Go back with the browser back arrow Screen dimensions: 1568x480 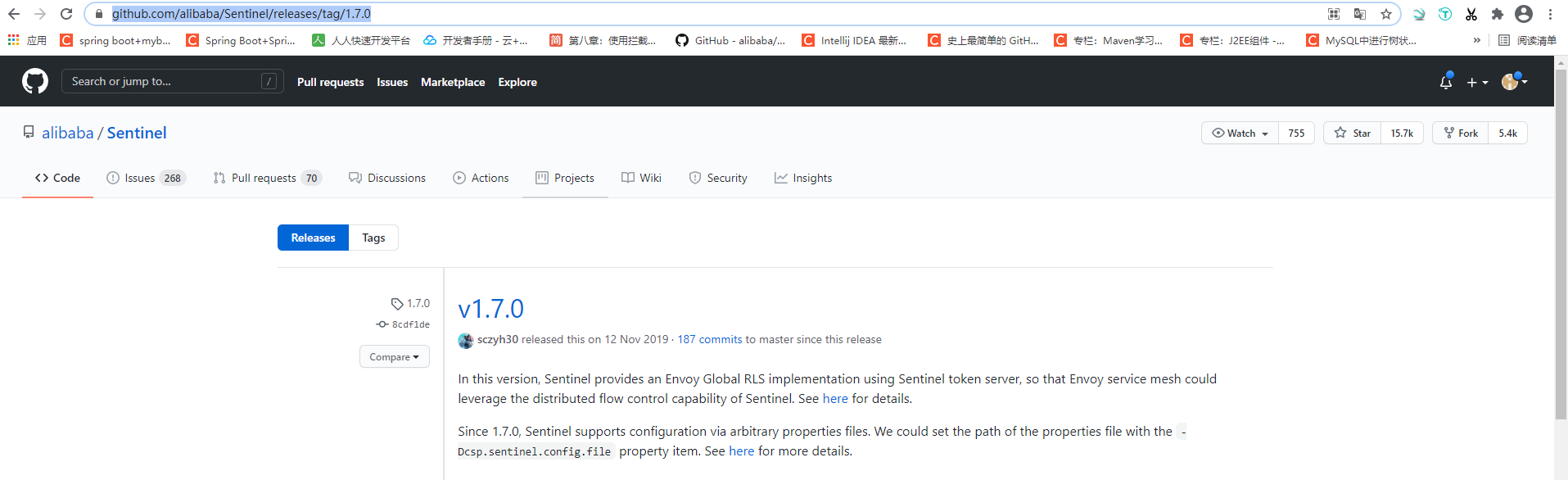tap(14, 14)
